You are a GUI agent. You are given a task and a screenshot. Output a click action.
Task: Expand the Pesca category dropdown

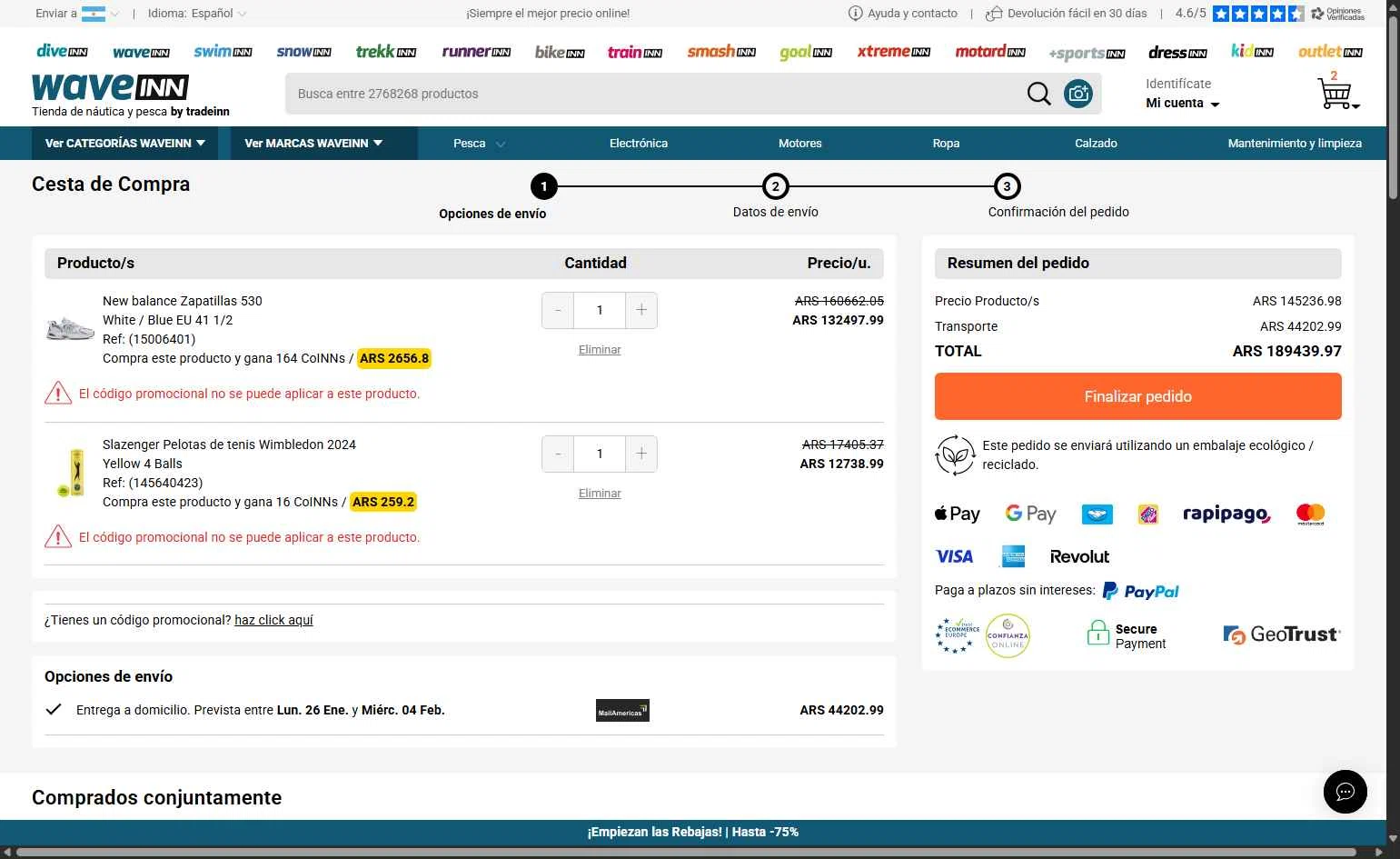(x=479, y=143)
